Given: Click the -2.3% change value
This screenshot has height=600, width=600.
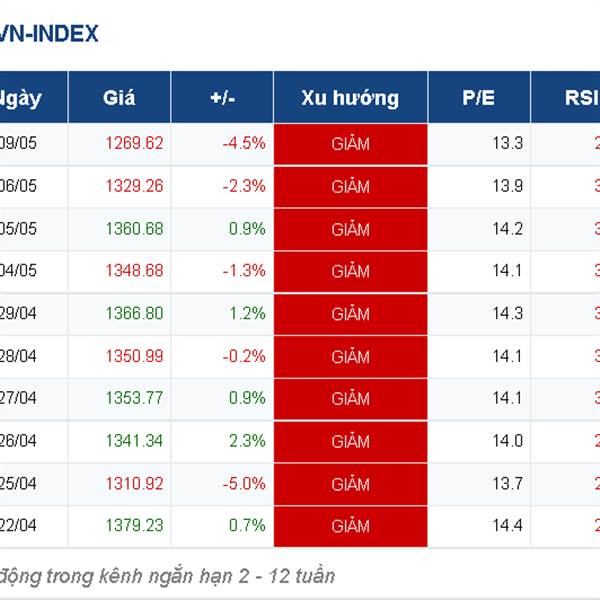Looking at the screenshot, I should point(244,186).
